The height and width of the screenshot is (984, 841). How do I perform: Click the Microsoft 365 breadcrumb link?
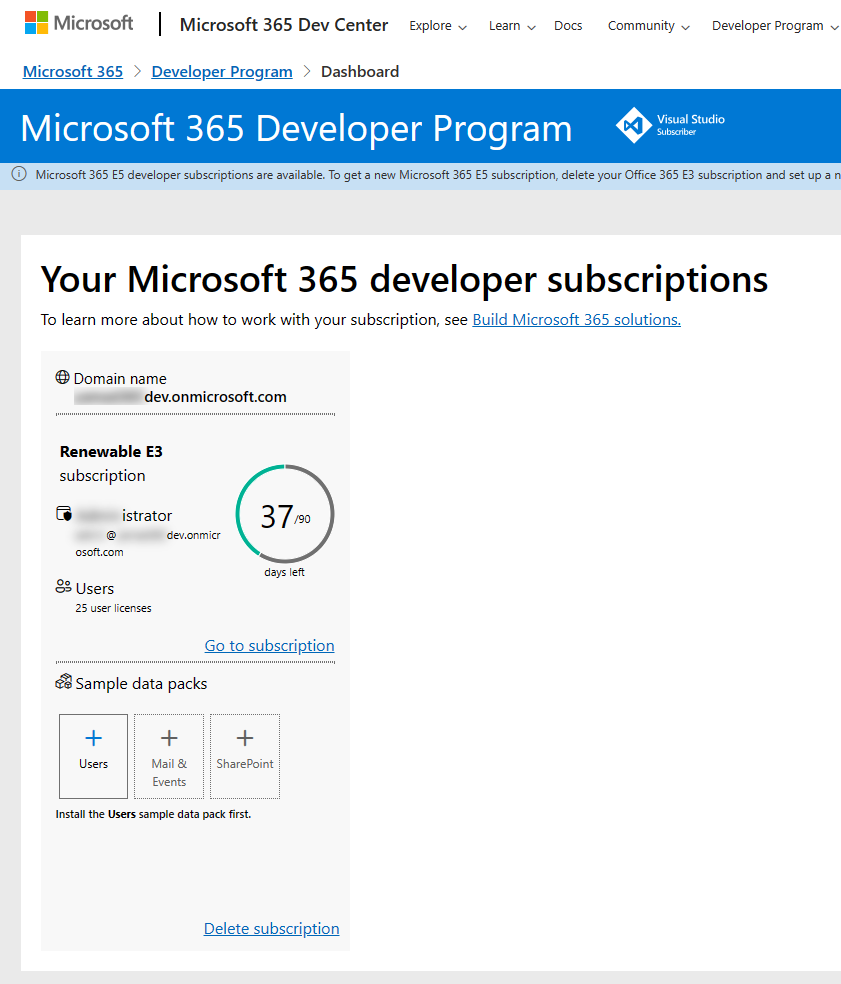[72, 71]
